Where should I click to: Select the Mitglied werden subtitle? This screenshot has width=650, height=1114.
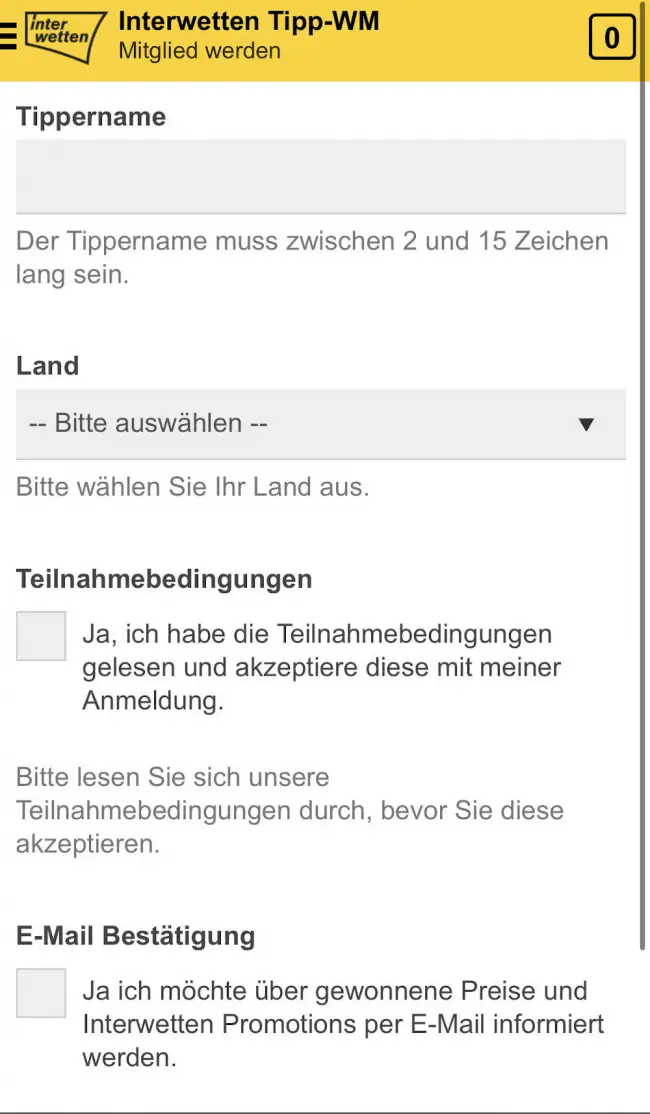pyautogui.click(x=199, y=50)
